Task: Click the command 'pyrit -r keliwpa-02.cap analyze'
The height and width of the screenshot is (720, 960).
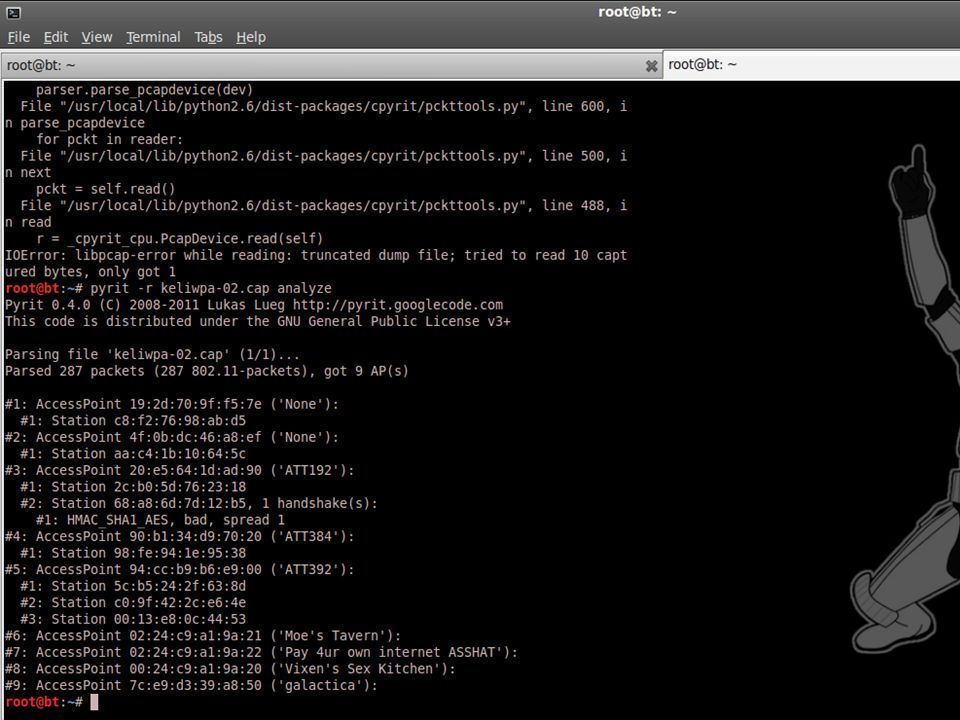Action: click(211, 288)
